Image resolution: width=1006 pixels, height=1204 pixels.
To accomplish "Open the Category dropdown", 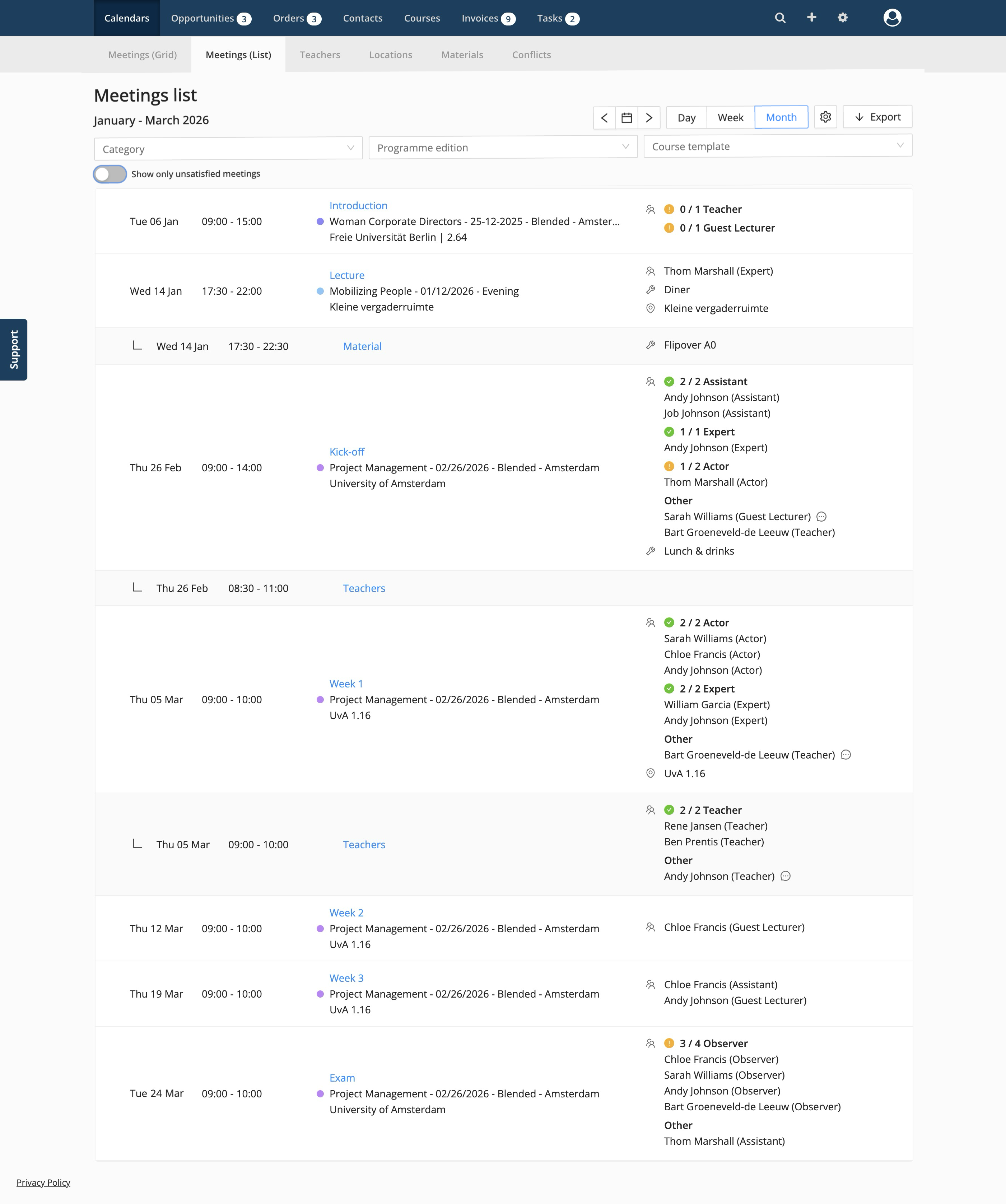I will 228,149.
